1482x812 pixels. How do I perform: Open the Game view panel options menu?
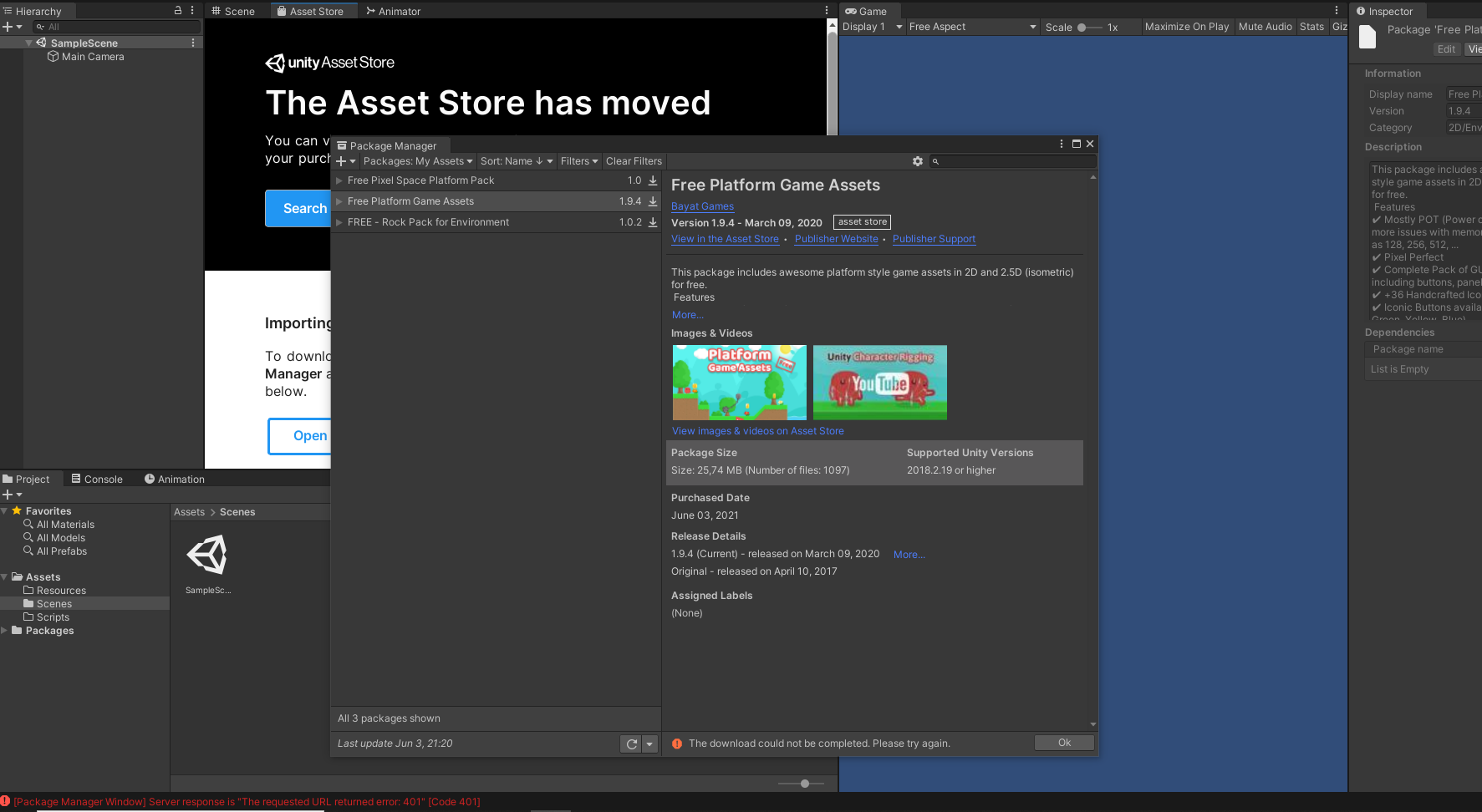click(x=1337, y=11)
